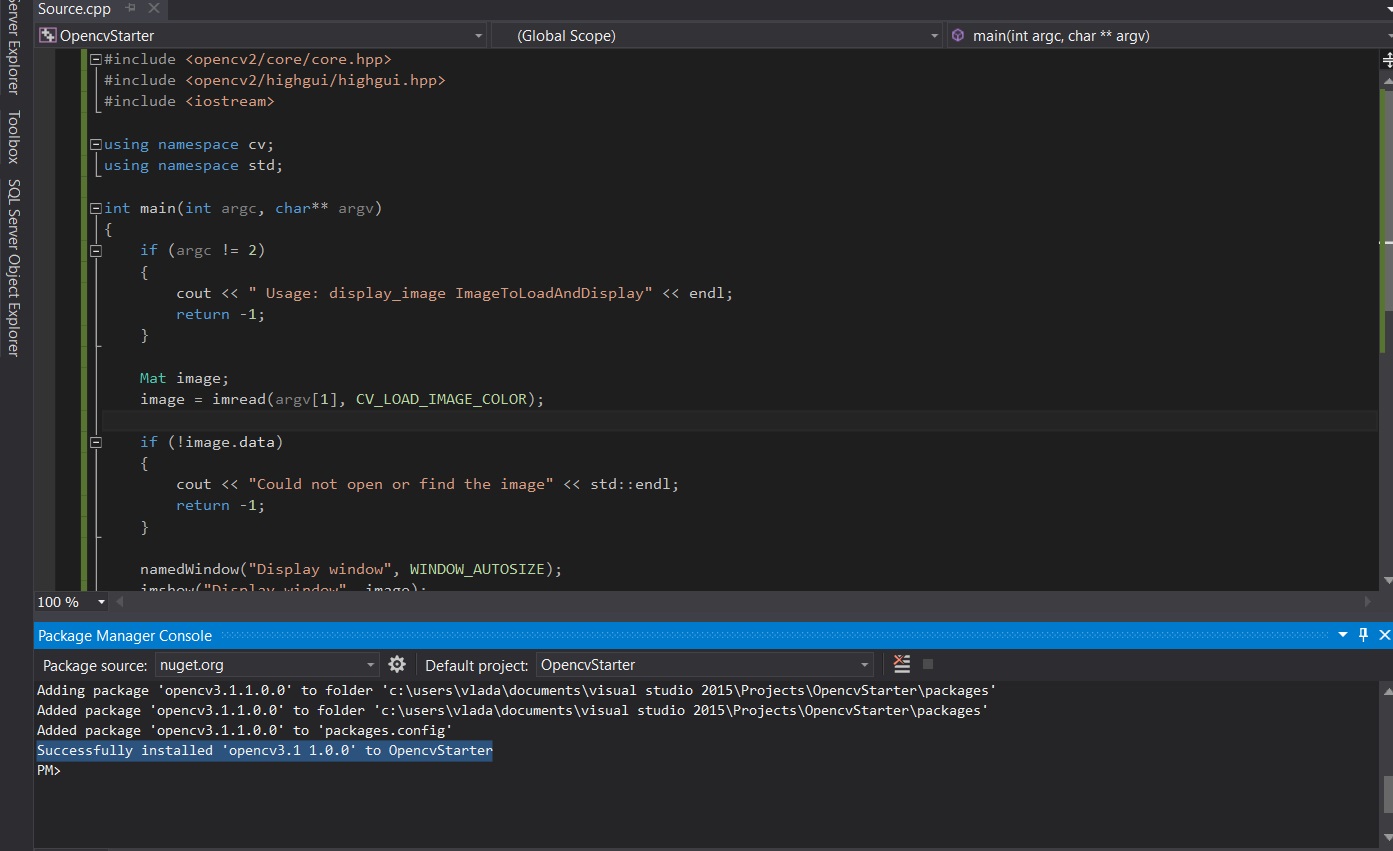Select the highlighted successfully installed console line
This screenshot has width=1393, height=851.
pos(264,750)
